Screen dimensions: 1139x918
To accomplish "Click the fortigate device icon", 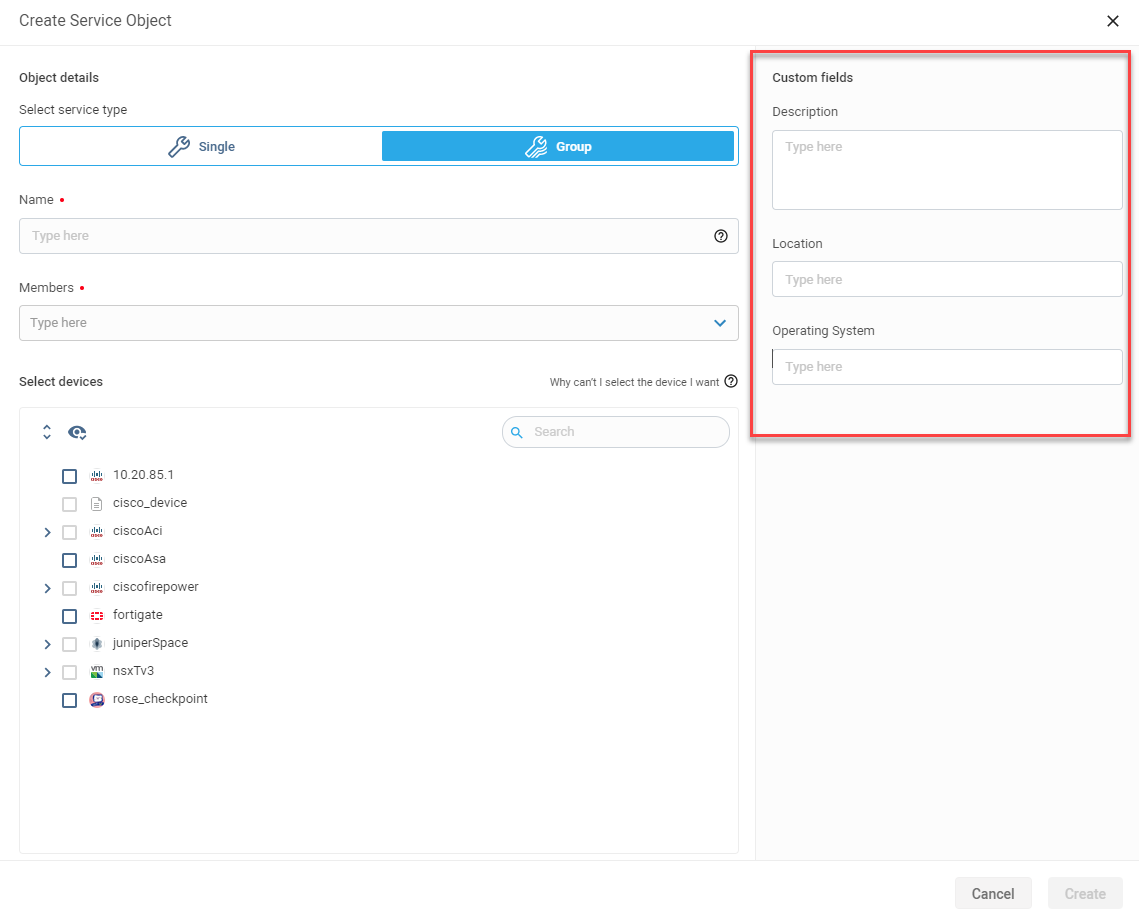I will point(97,615).
